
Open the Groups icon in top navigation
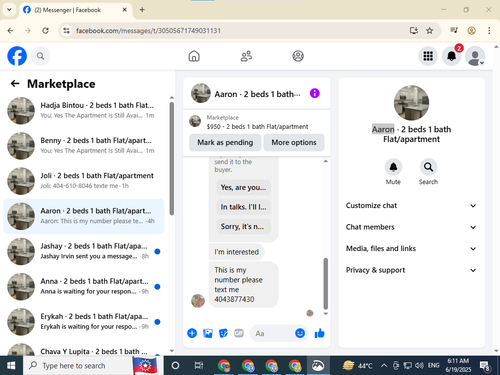[x=298, y=56]
